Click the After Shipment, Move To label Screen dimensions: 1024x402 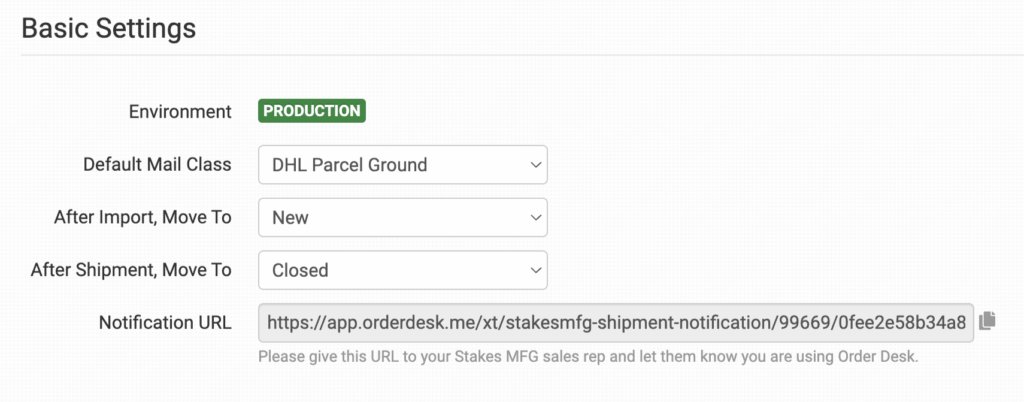click(132, 270)
